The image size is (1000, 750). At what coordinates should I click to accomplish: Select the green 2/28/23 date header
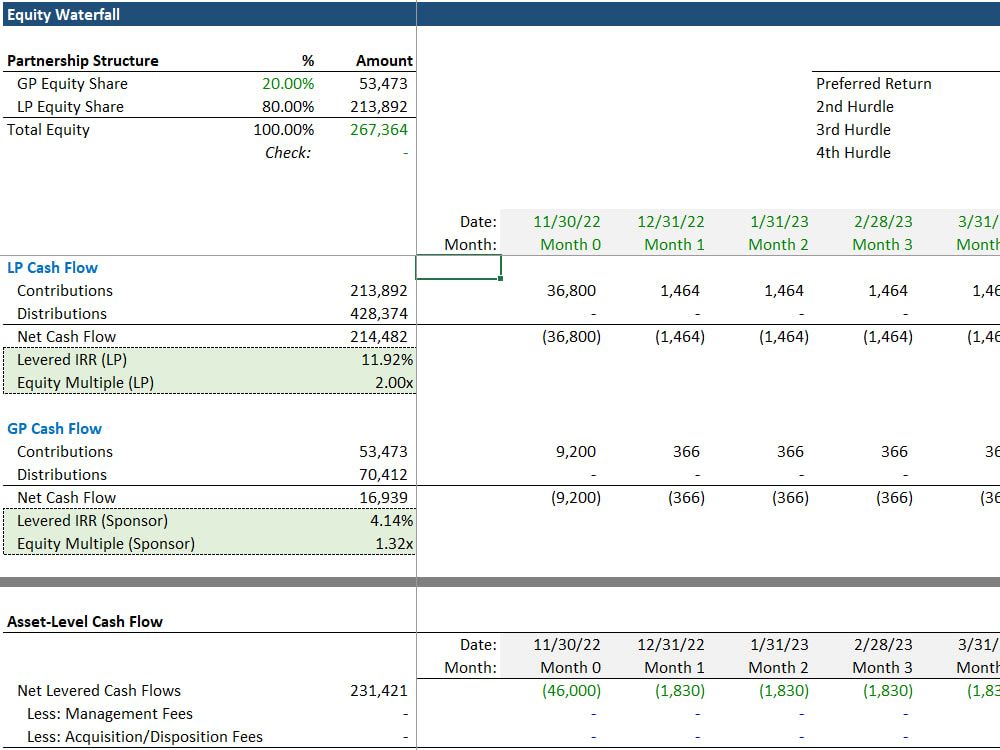[x=883, y=221]
